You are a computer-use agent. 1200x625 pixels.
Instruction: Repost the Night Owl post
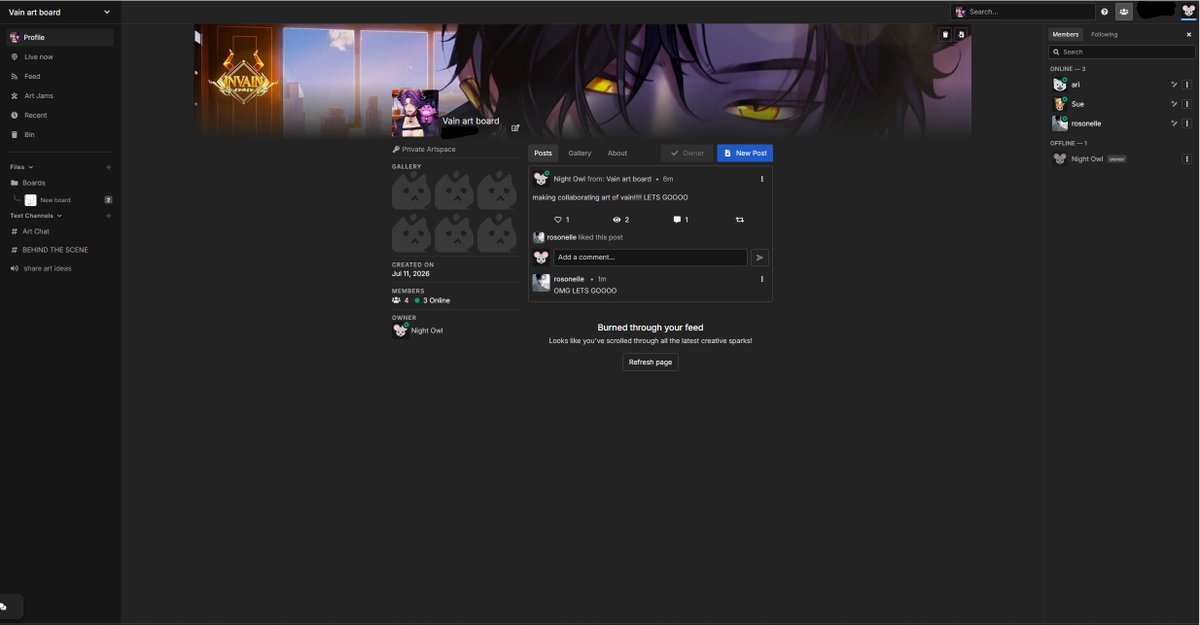(x=740, y=219)
